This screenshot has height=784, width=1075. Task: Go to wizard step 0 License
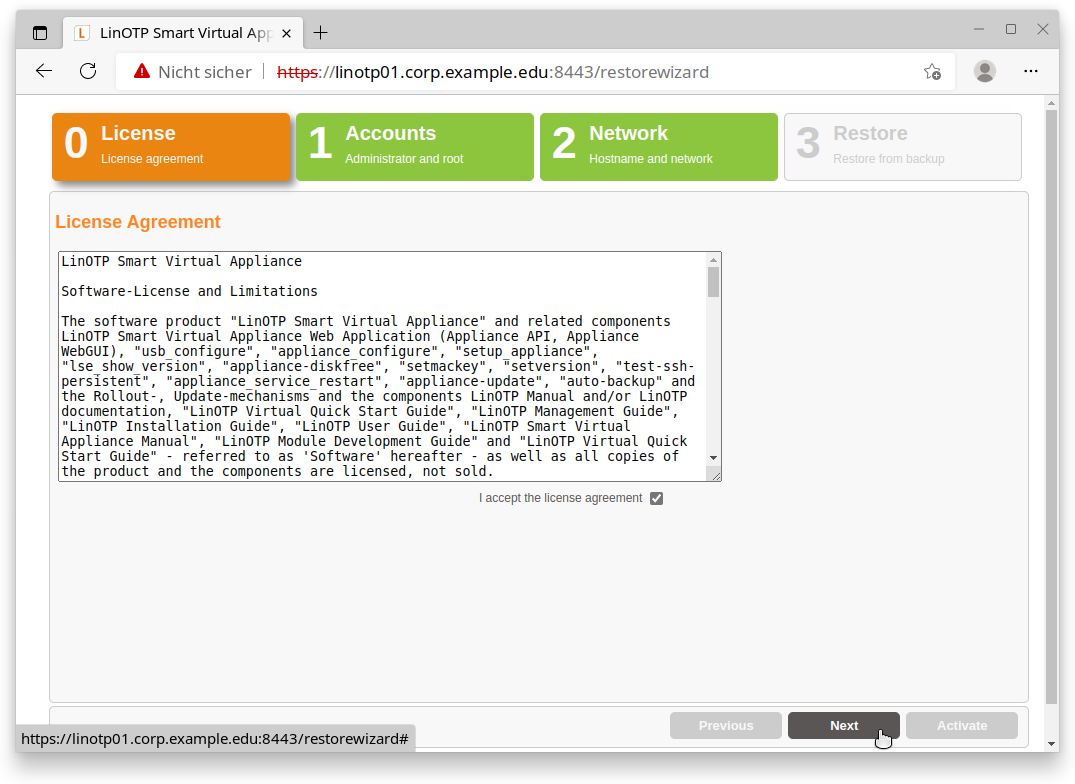click(171, 147)
